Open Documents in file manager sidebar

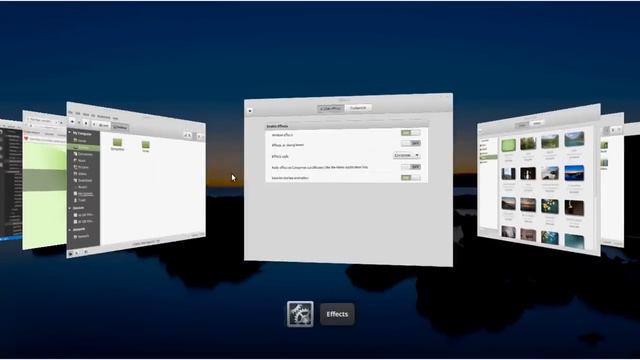83,154
